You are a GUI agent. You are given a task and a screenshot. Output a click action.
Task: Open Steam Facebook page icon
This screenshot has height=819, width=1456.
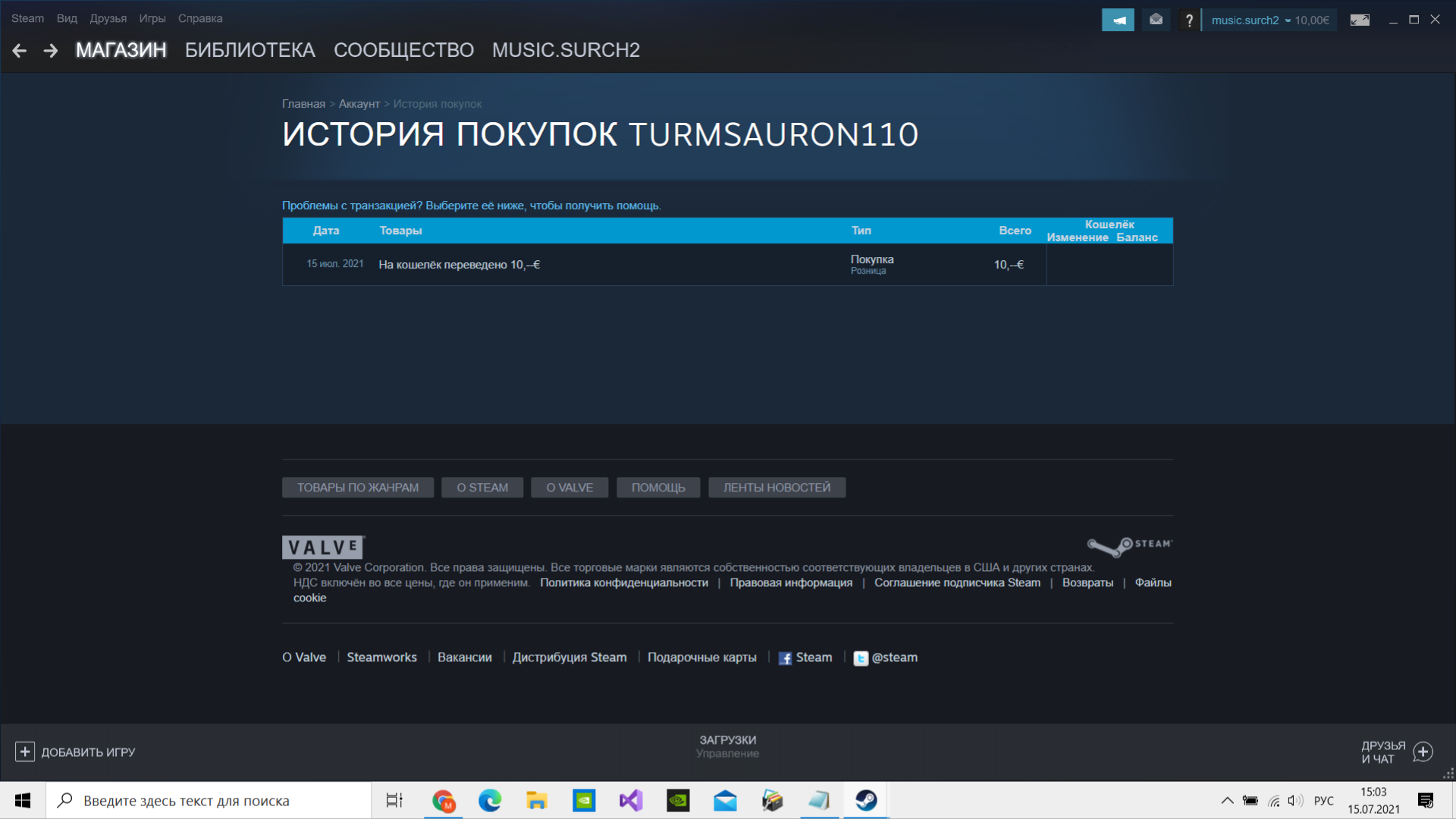pyautogui.click(x=785, y=658)
